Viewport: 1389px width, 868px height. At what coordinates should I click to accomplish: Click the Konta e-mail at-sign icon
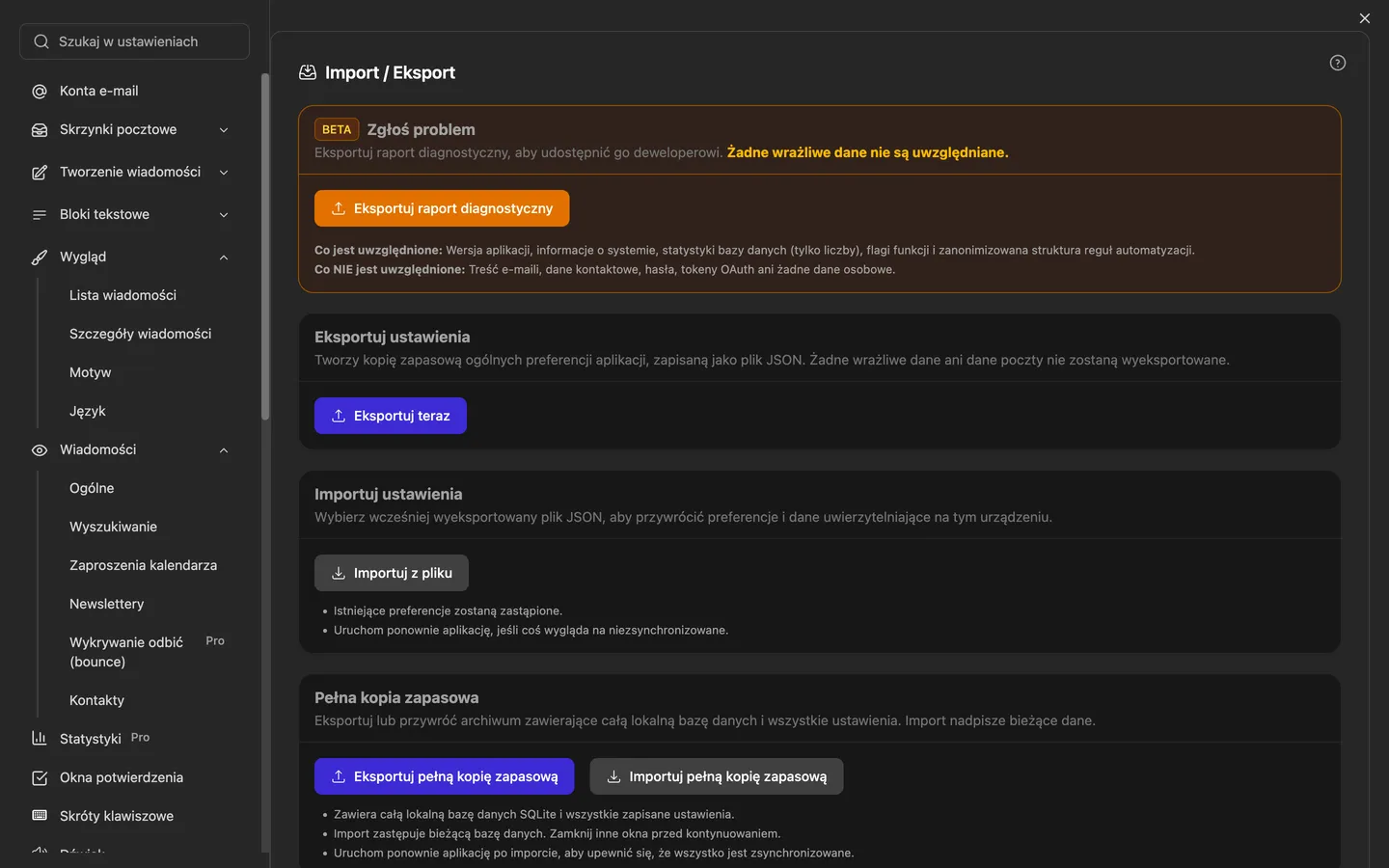click(40, 91)
